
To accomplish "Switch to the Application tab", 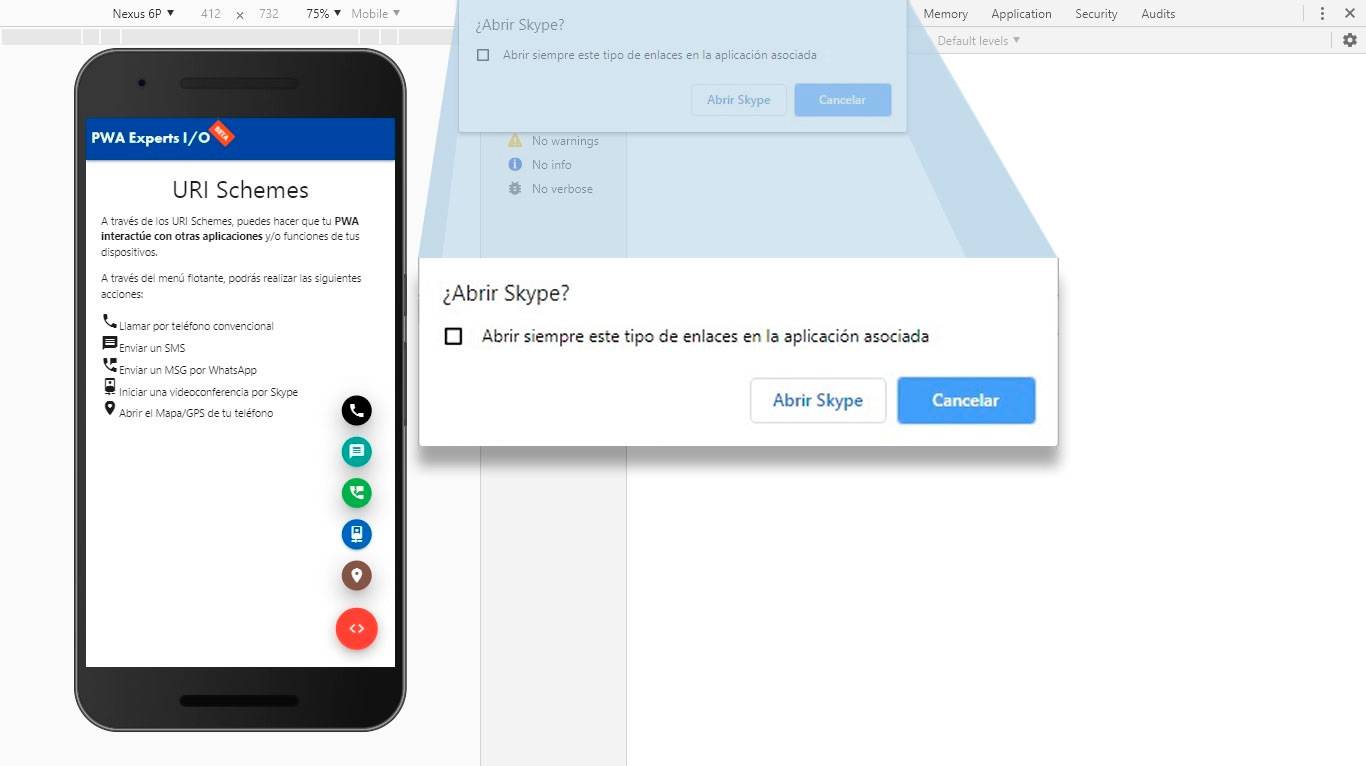I will (1021, 14).
